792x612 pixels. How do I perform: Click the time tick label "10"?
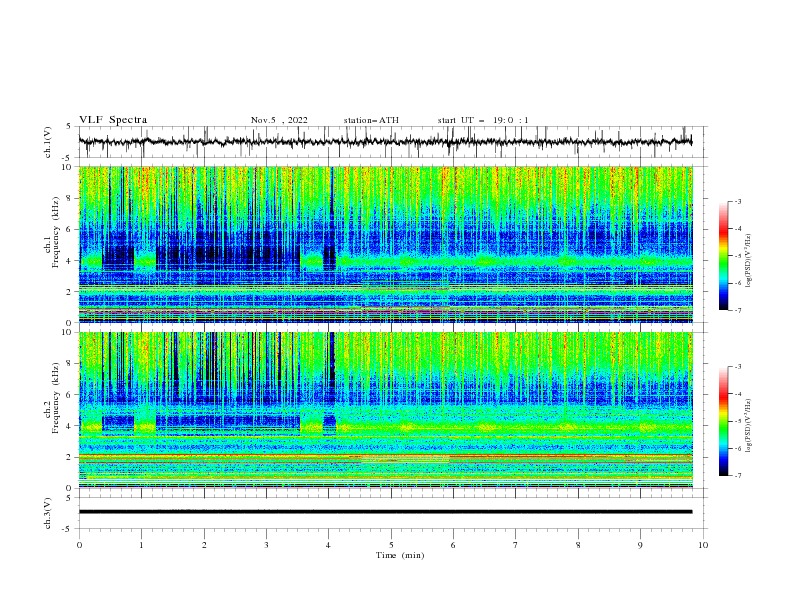pyautogui.click(x=703, y=545)
